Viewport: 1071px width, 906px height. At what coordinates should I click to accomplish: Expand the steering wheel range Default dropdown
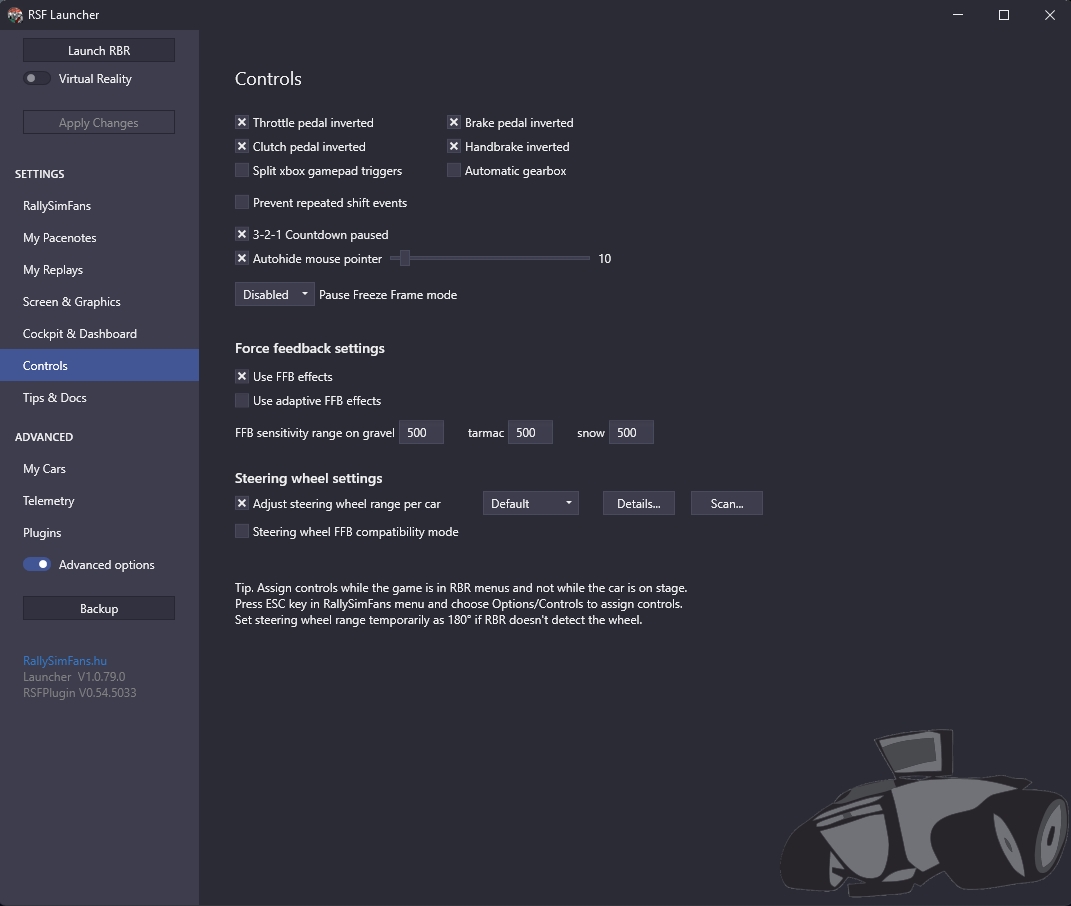point(530,504)
